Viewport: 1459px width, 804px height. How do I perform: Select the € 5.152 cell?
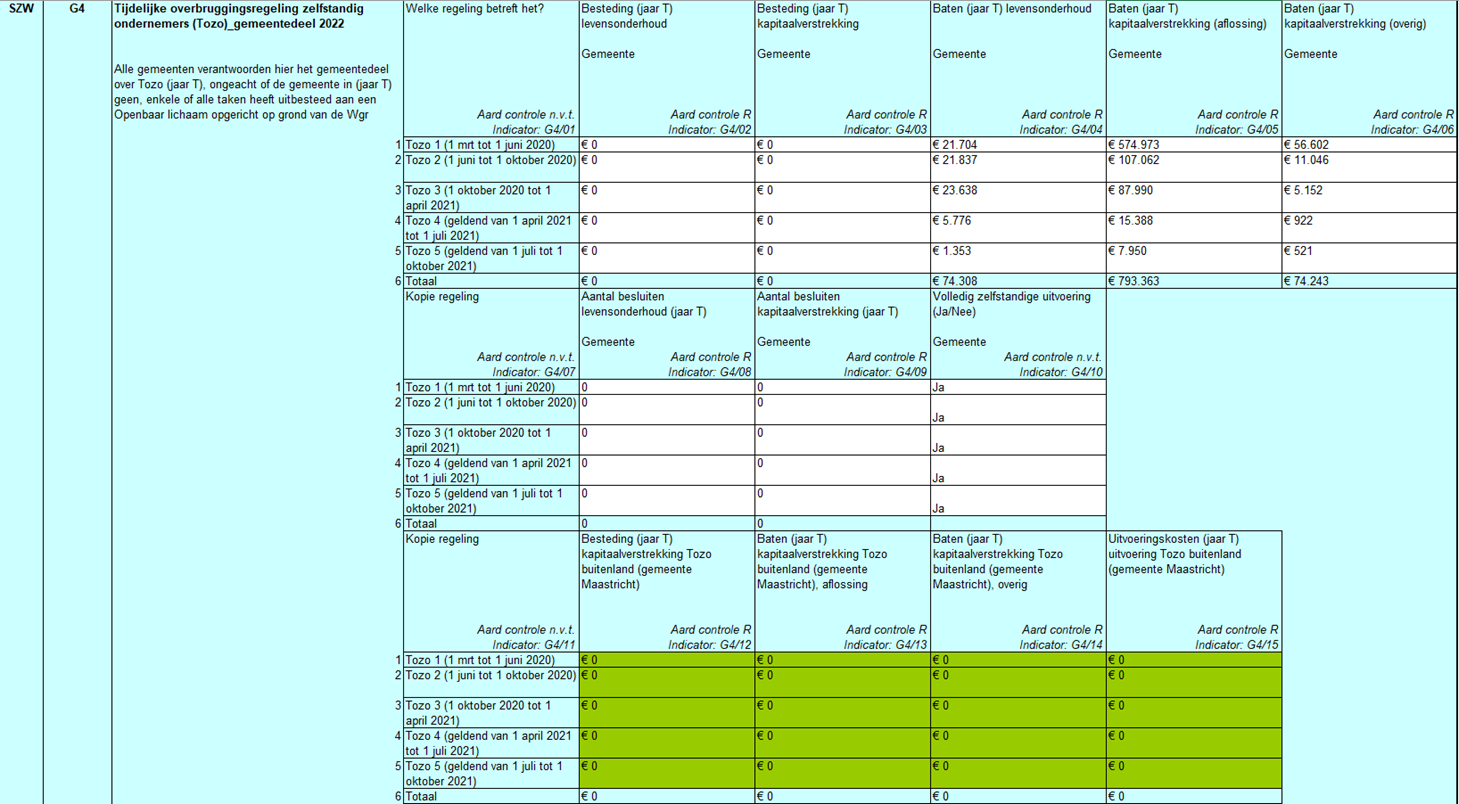coord(1370,197)
